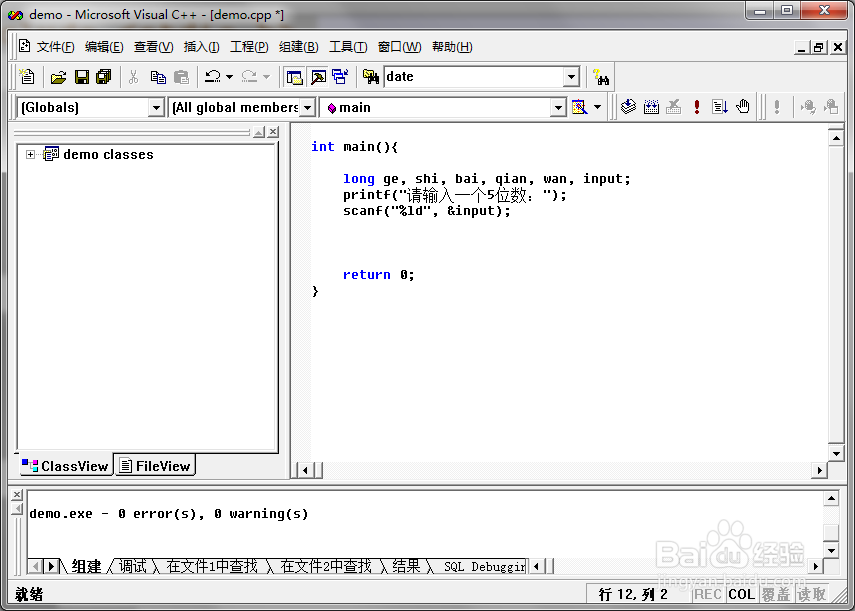Viewport: 855px width, 611px height.
Task: Open the 编辑(E) menu
Action: (x=104, y=47)
